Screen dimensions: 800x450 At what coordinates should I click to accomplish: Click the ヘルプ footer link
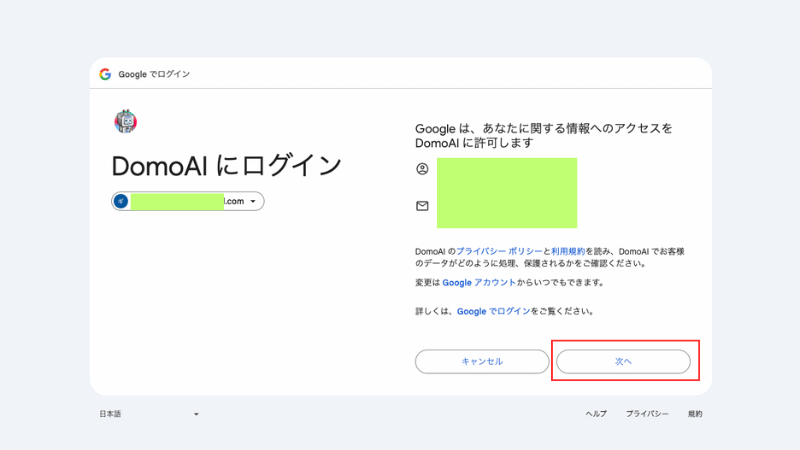click(x=596, y=414)
